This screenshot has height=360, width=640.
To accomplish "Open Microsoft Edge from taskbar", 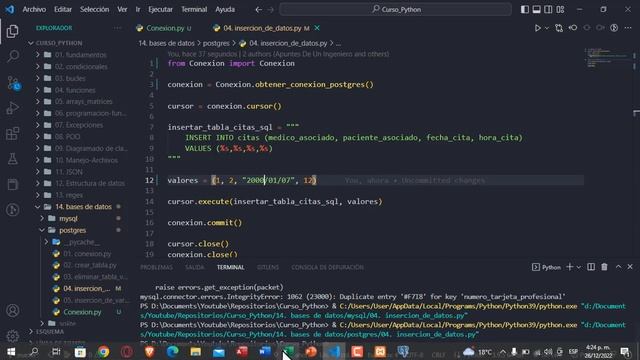I will pos(172,351).
